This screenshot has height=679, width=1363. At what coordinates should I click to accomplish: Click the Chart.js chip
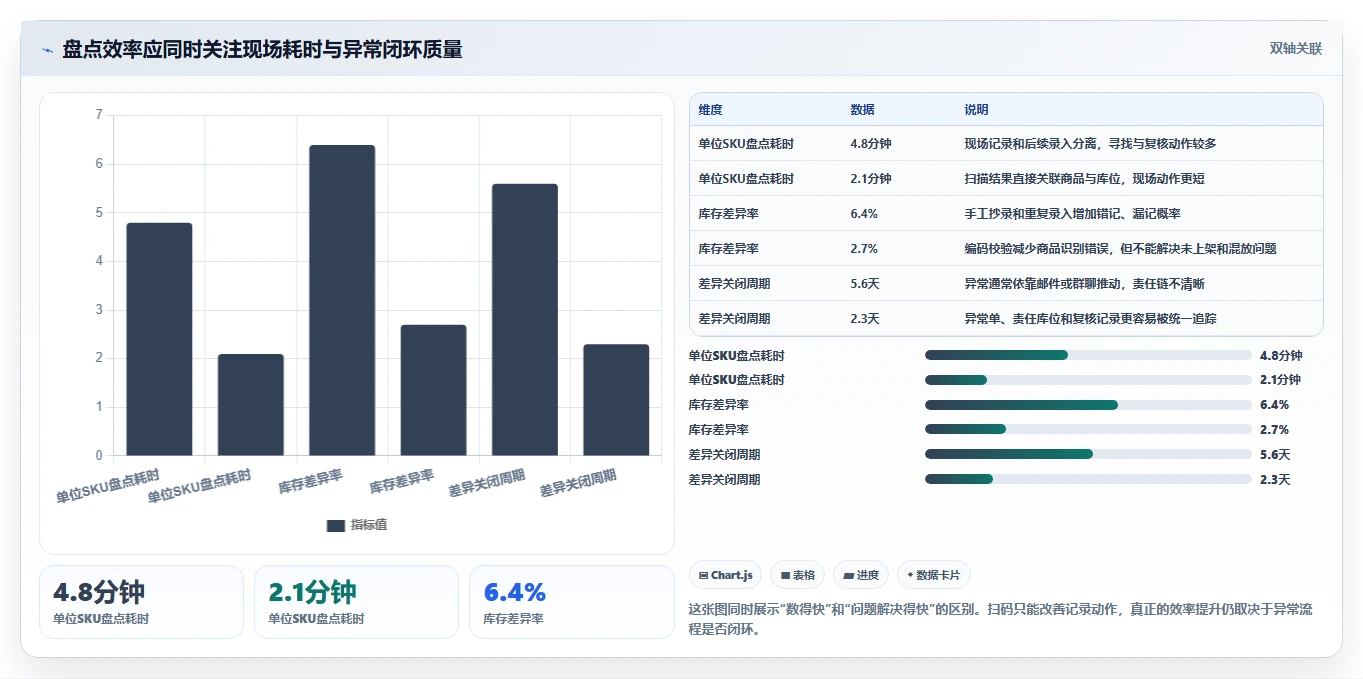[726, 575]
